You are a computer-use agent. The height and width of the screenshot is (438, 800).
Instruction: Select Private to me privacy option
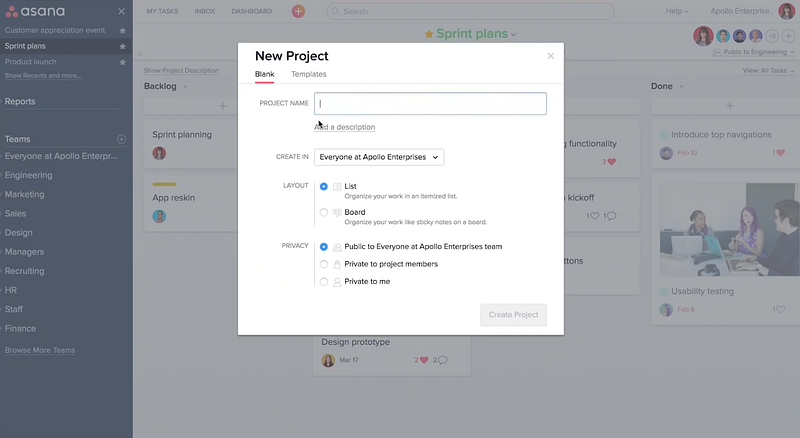[x=324, y=282]
